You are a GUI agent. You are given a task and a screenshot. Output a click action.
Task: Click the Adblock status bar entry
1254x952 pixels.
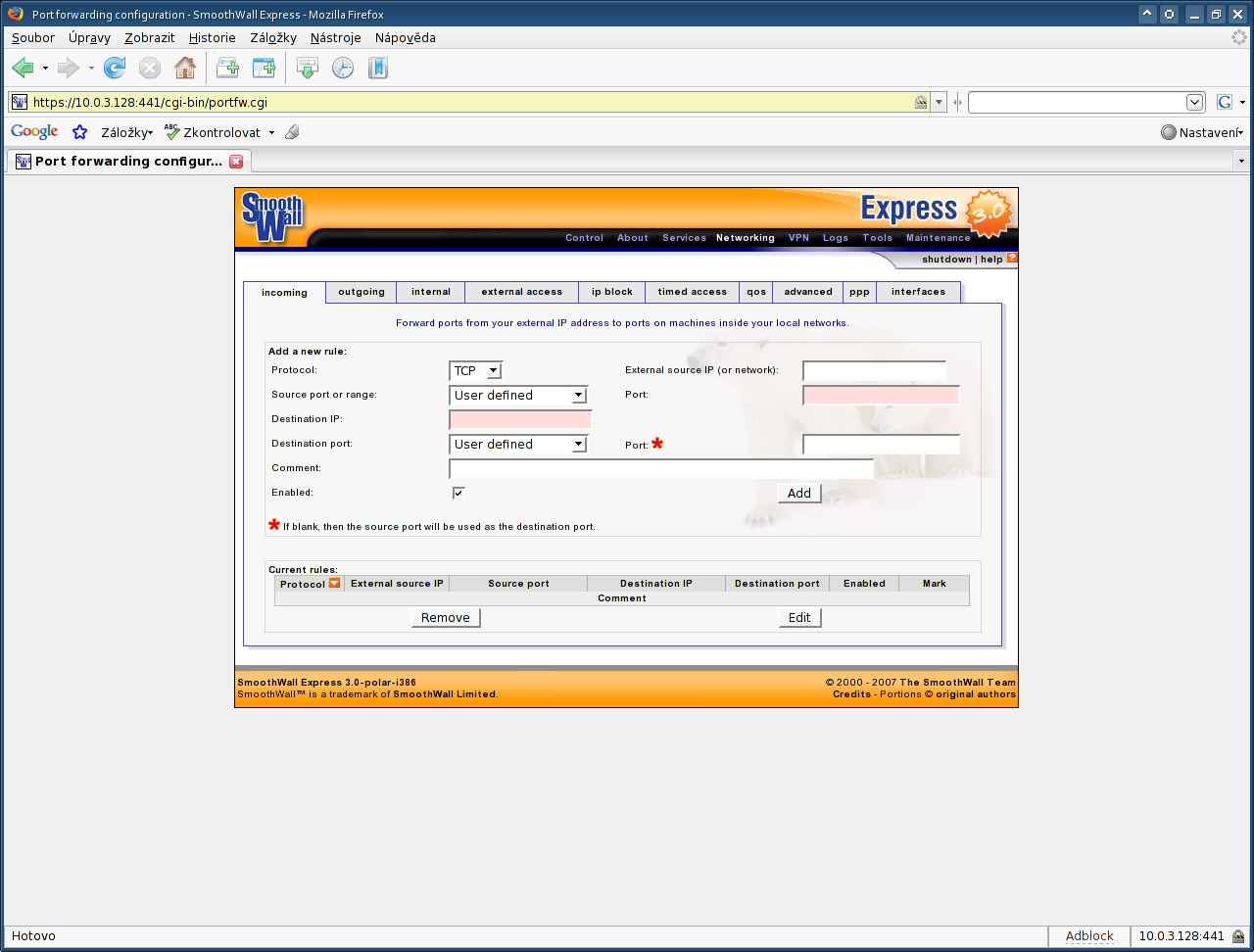tap(1089, 936)
